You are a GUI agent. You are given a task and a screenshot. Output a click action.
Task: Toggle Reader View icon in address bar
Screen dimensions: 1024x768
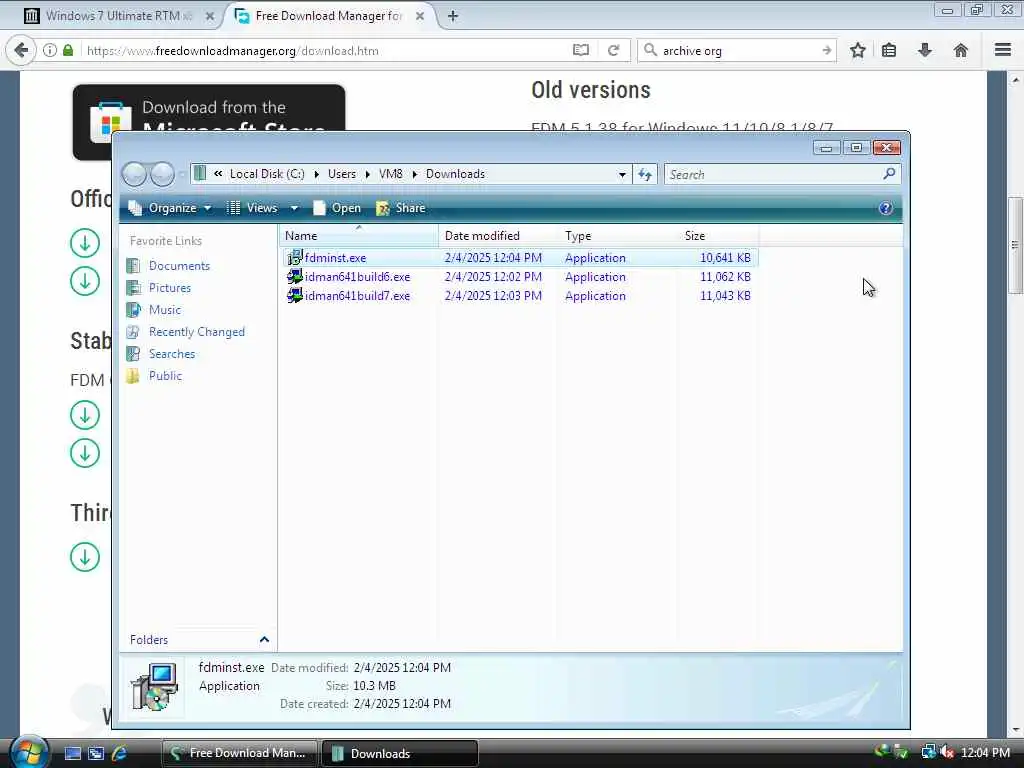pos(581,50)
